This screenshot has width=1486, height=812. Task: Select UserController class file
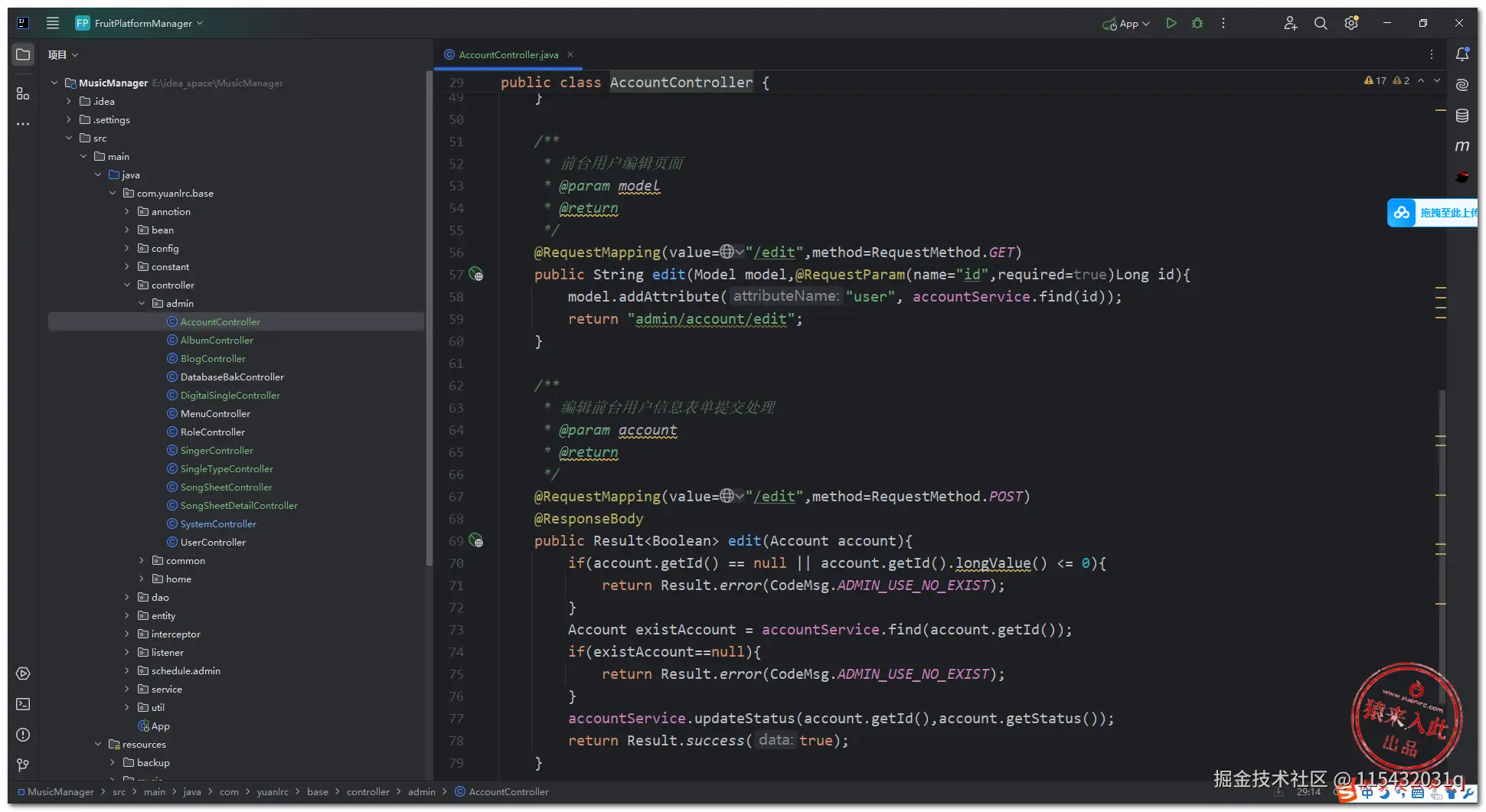[213, 542]
